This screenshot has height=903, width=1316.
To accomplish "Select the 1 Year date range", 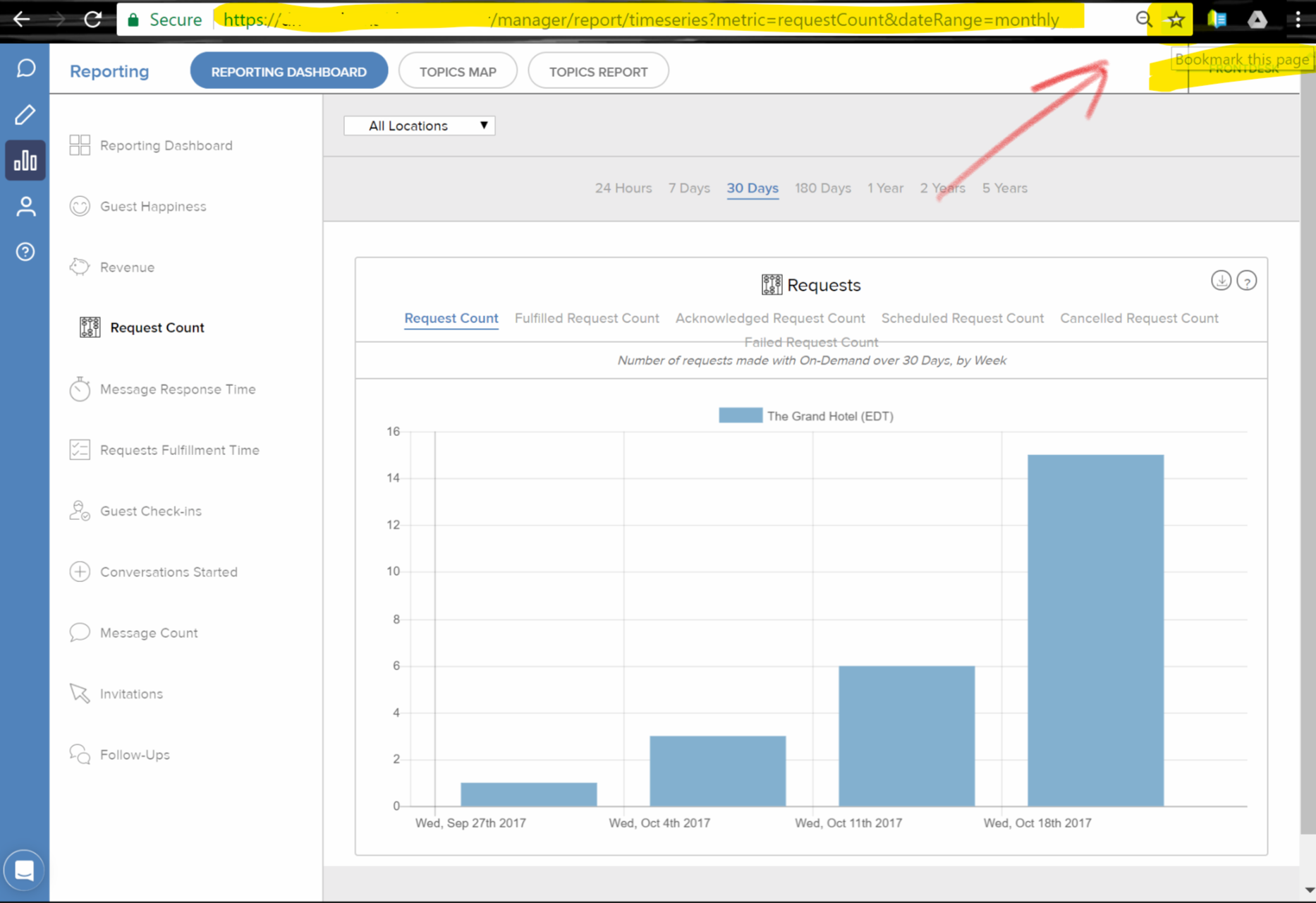I will click(x=885, y=188).
